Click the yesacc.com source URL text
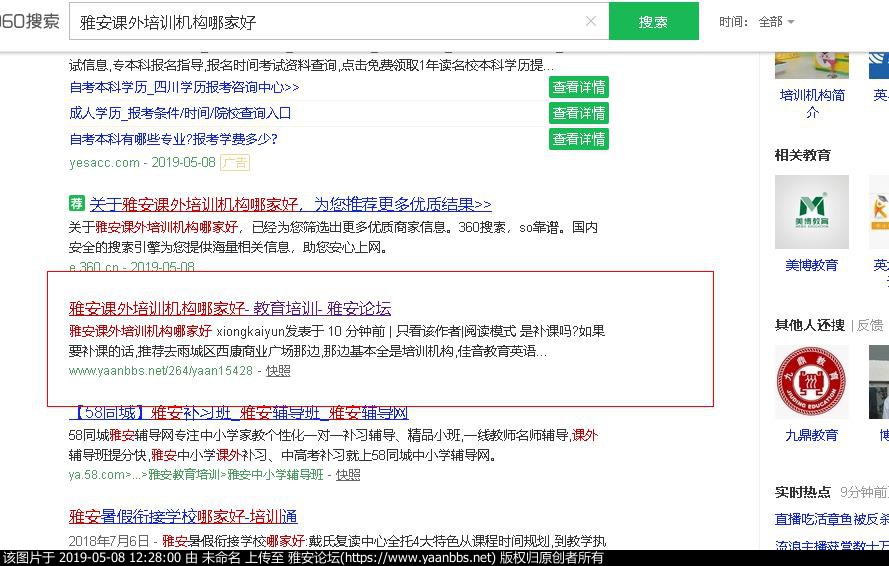 point(104,163)
